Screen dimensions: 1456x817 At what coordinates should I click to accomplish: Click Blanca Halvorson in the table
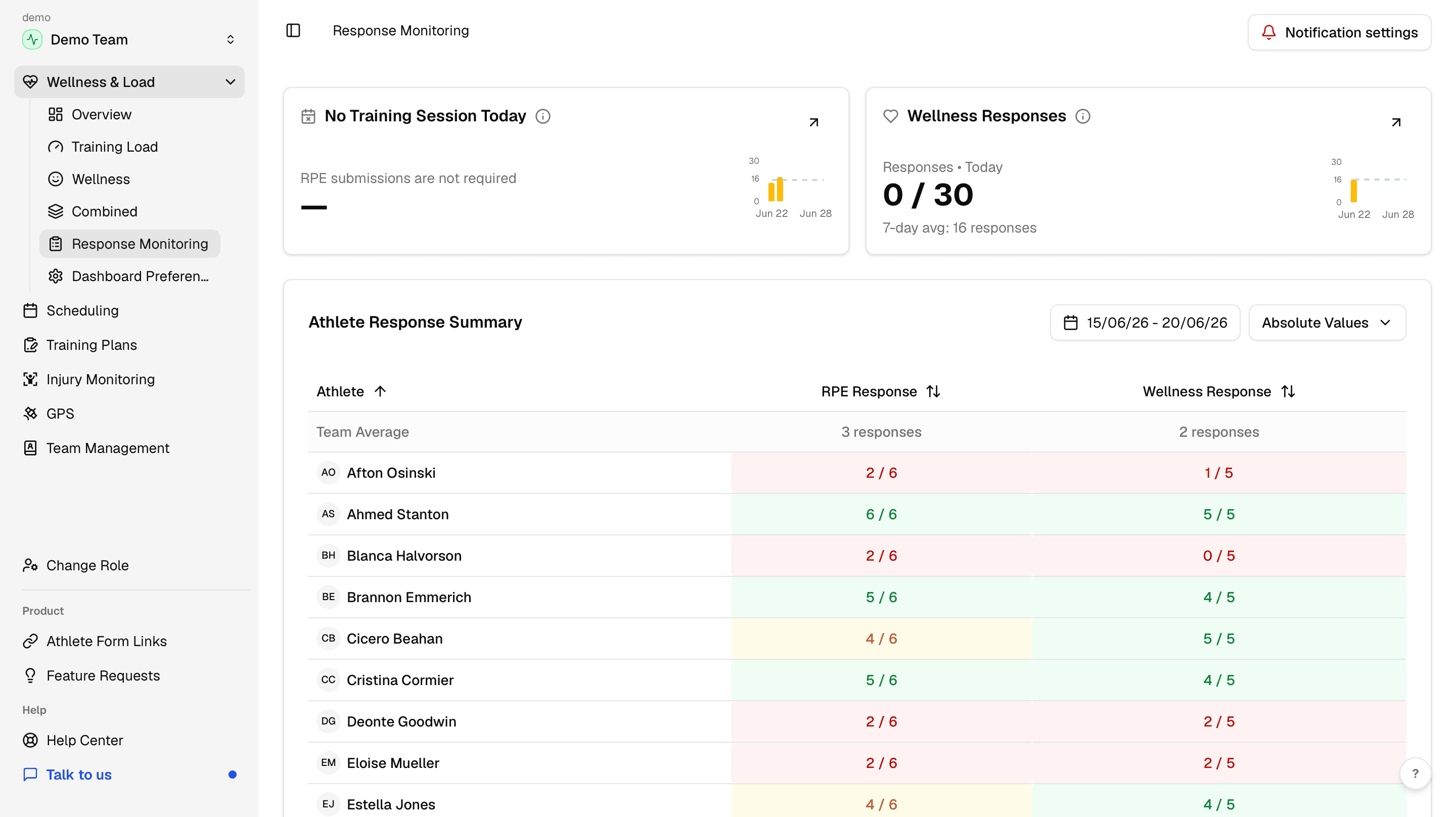click(404, 556)
